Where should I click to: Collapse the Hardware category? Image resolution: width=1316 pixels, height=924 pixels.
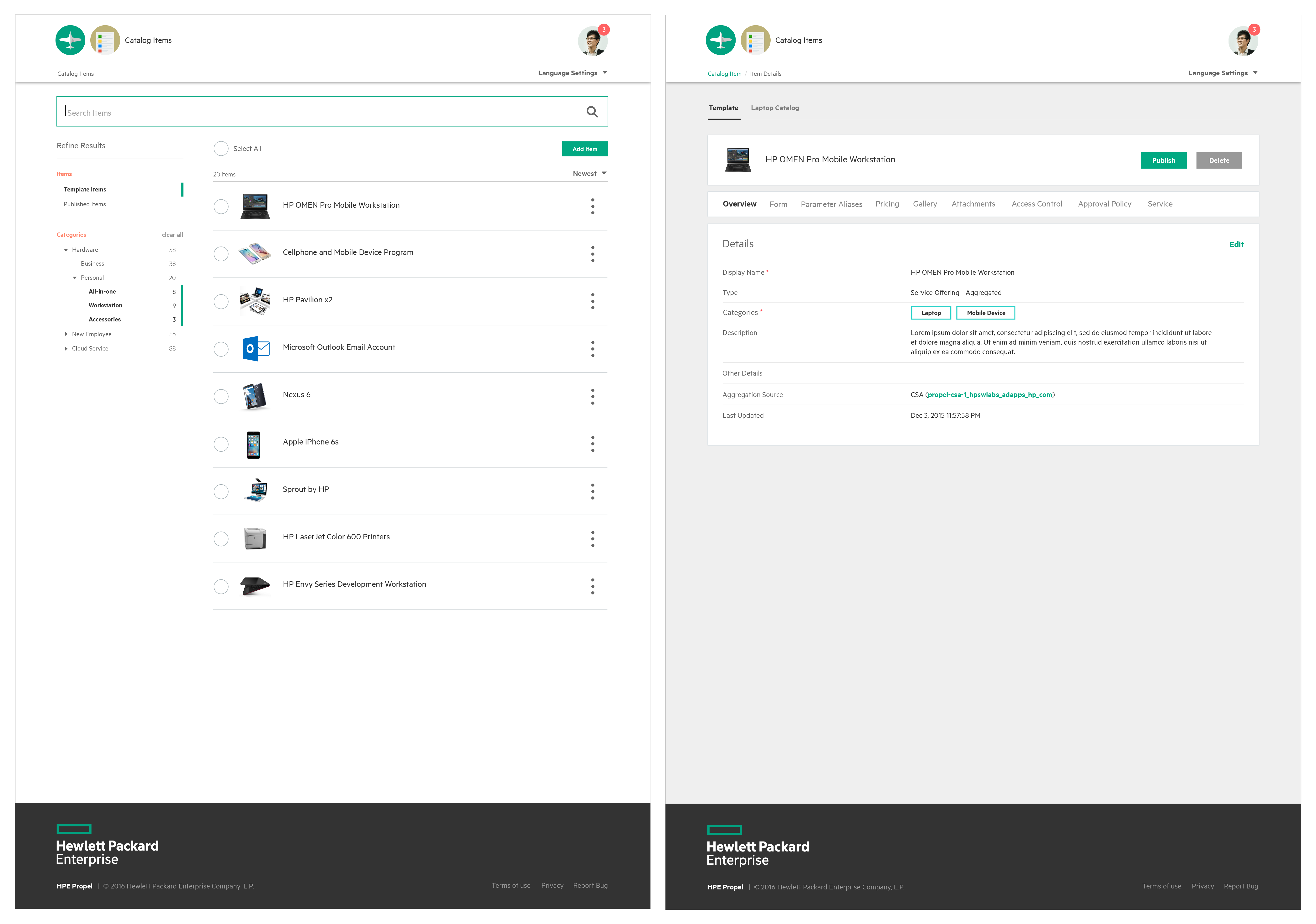point(66,250)
